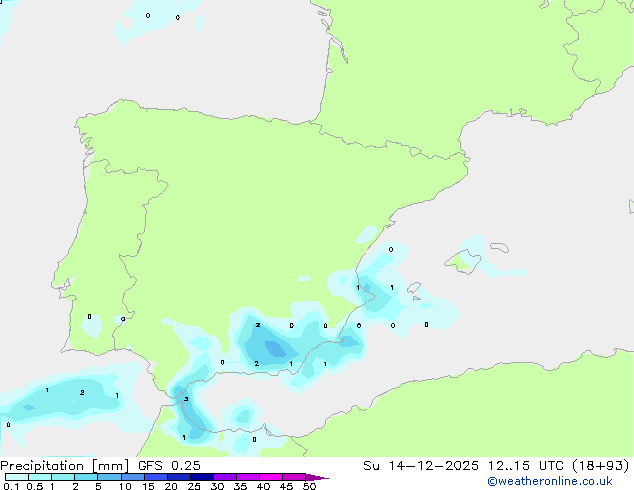Open the weatheronline.co.uk copyright link

[x=549, y=481]
